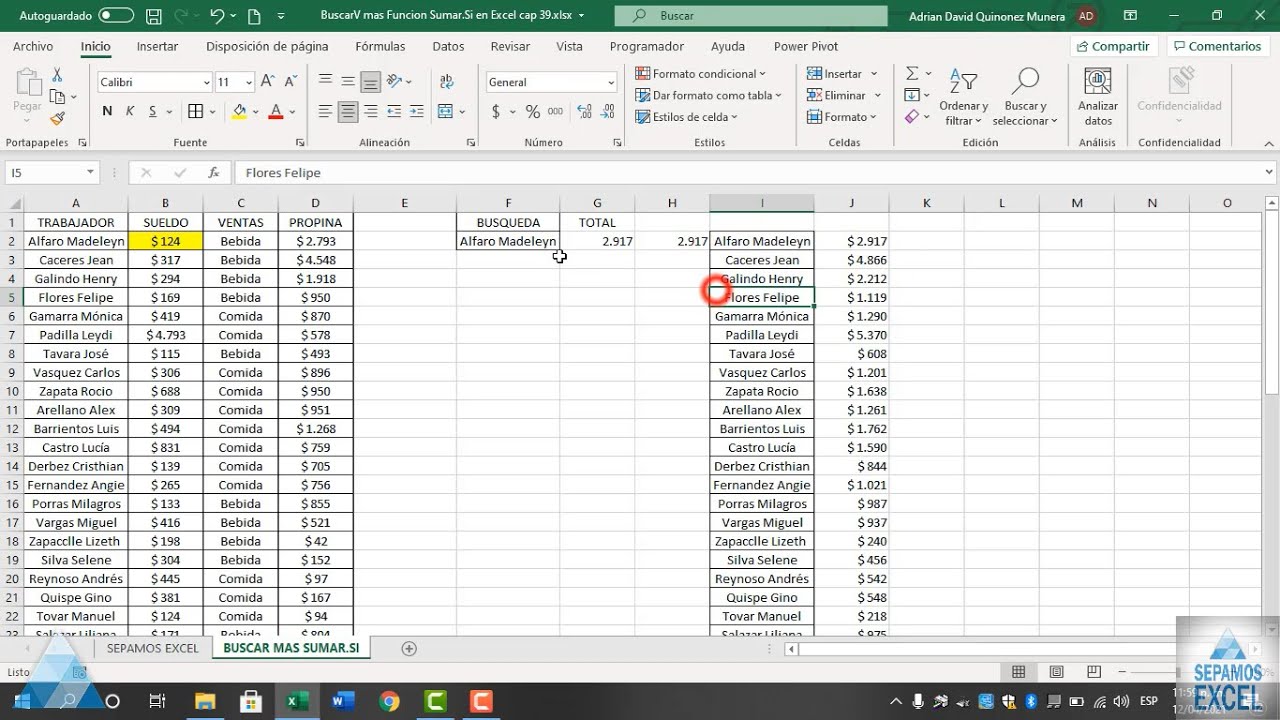The height and width of the screenshot is (720, 1280).
Task: Open Chrome from Windows taskbar
Action: 389,701
